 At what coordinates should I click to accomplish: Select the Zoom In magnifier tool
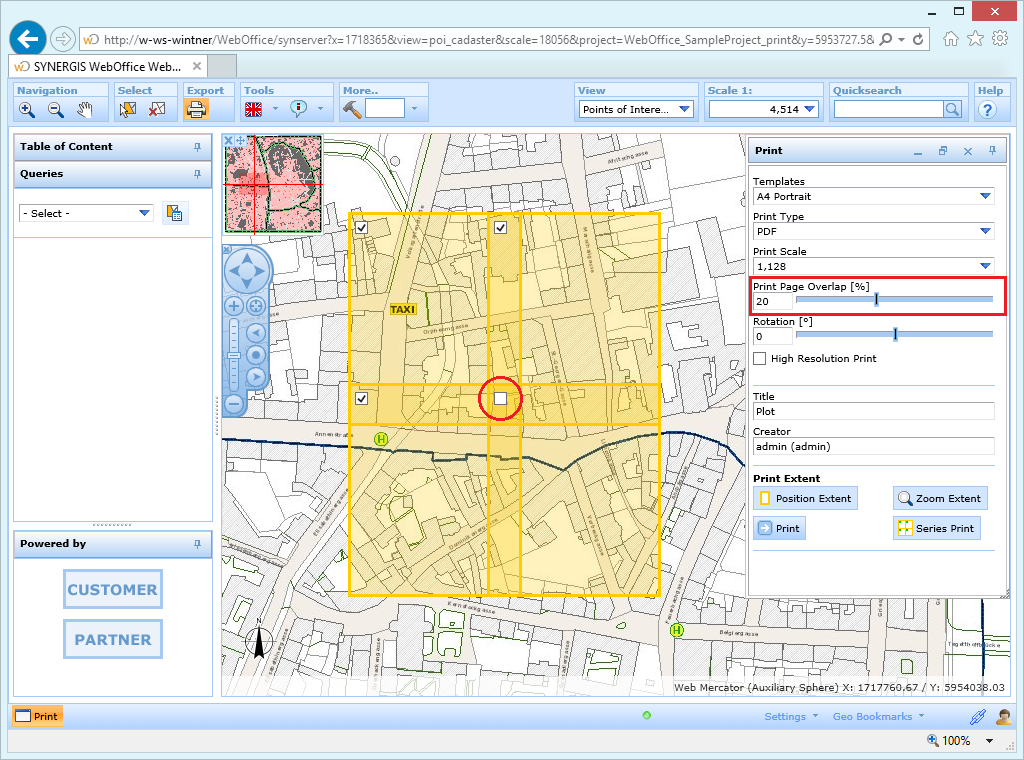click(x=27, y=110)
